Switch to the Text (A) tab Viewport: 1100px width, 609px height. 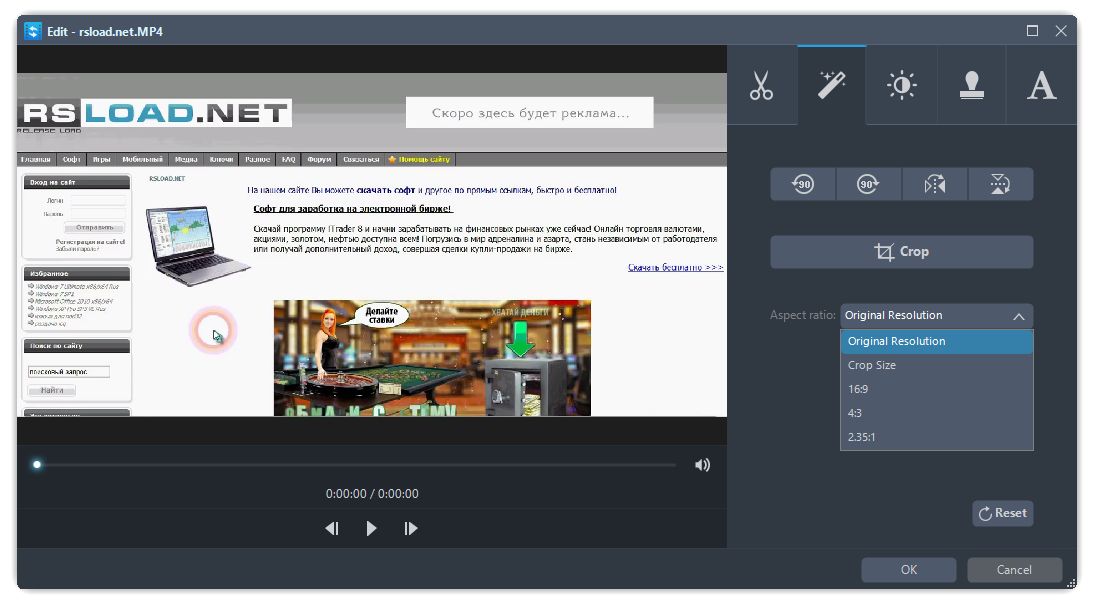pyautogui.click(x=1041, y=85)
